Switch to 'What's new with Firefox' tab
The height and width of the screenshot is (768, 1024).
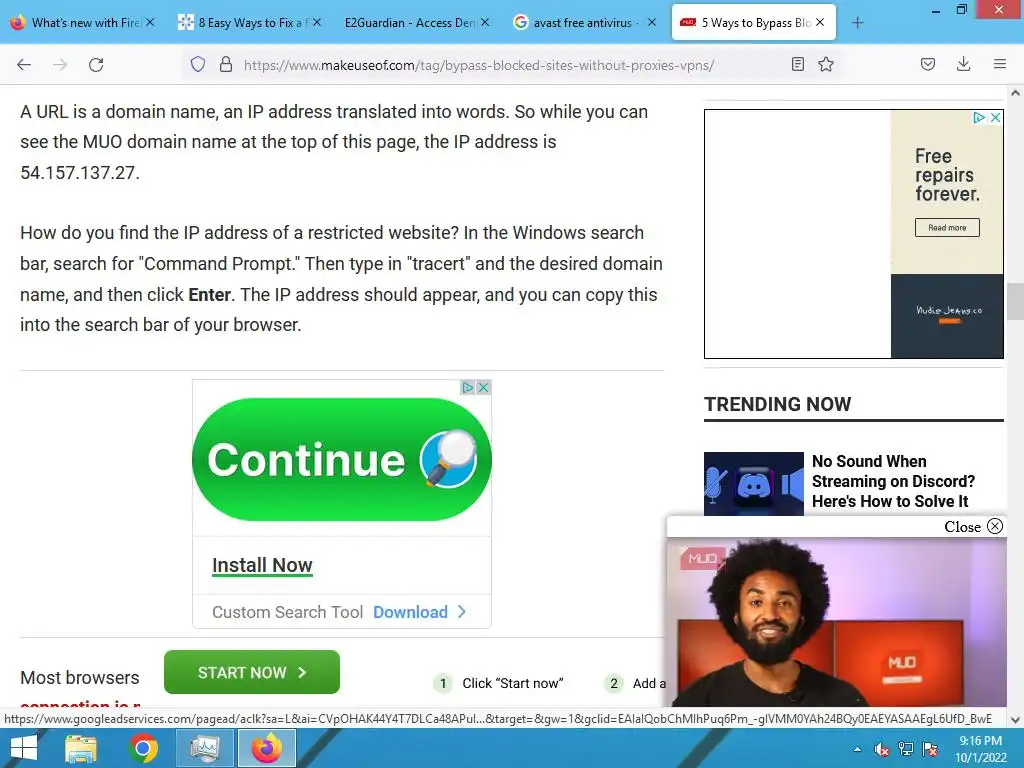[84, 23]
